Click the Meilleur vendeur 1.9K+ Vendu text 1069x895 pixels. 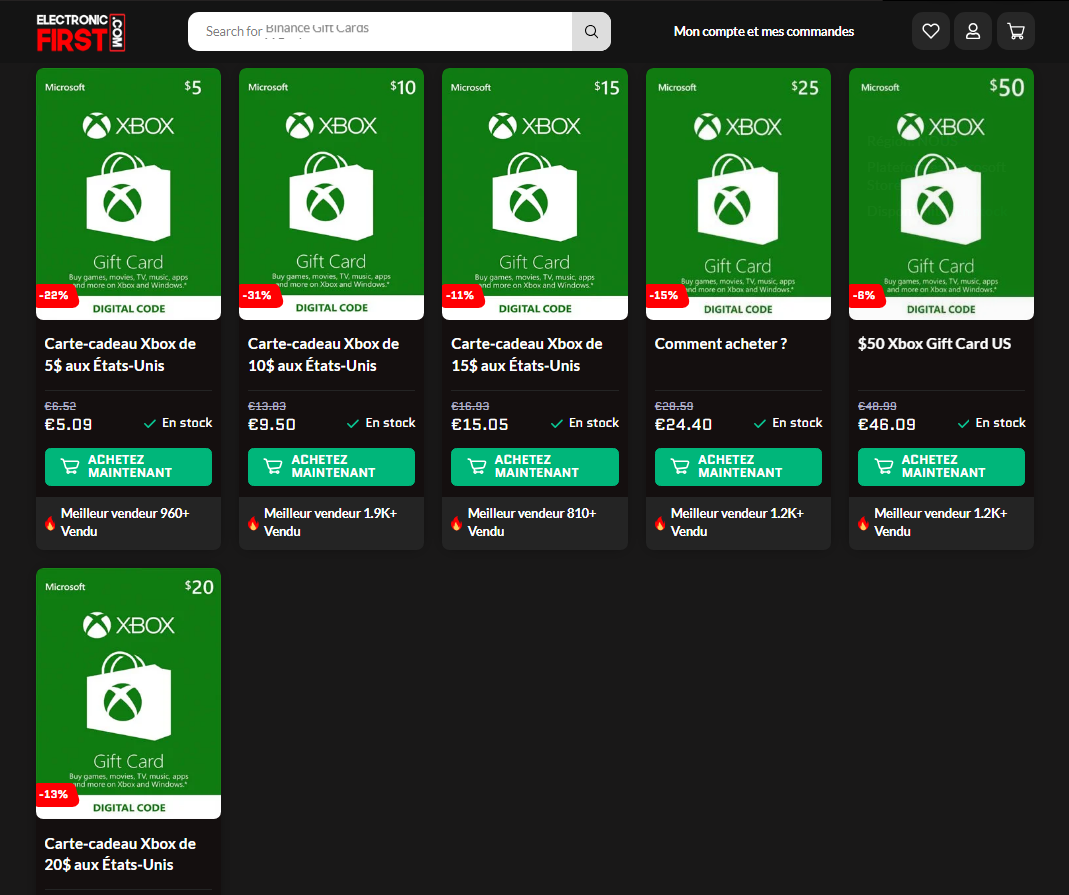(x=330, y=522)
